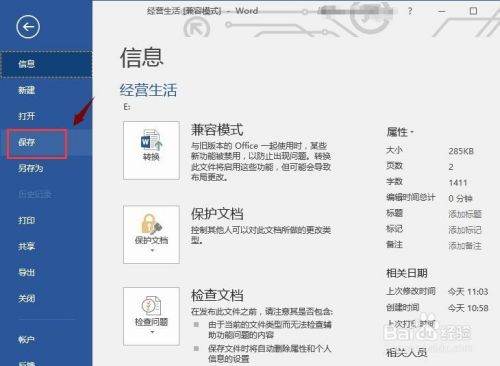The width and height of the screenshot is (500, 366).
Task: Click the 今天 10:58 created time
Action: [468, 308]
